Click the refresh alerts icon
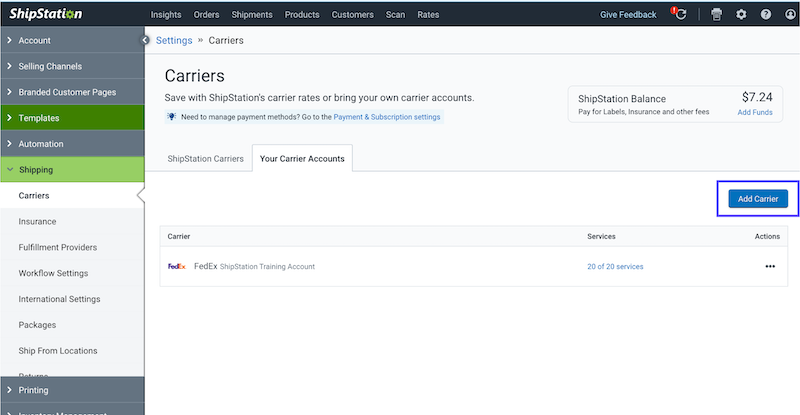Viewport: 800px width, 415px height. [680, 15]
